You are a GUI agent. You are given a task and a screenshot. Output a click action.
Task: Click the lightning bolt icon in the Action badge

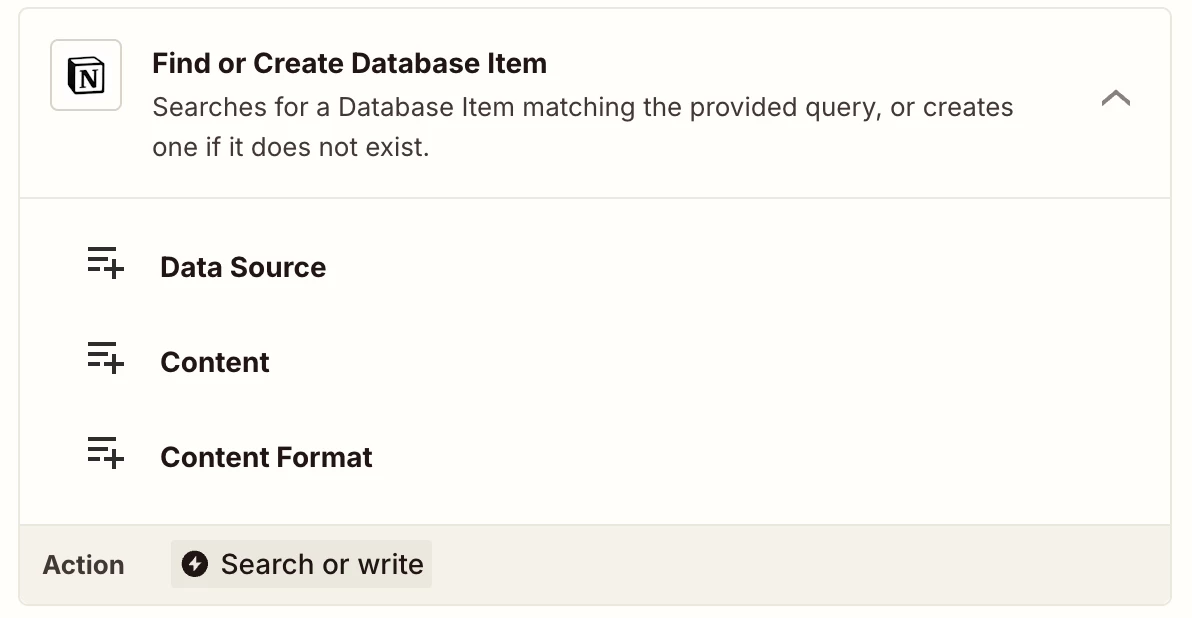[x=195, y=564]
